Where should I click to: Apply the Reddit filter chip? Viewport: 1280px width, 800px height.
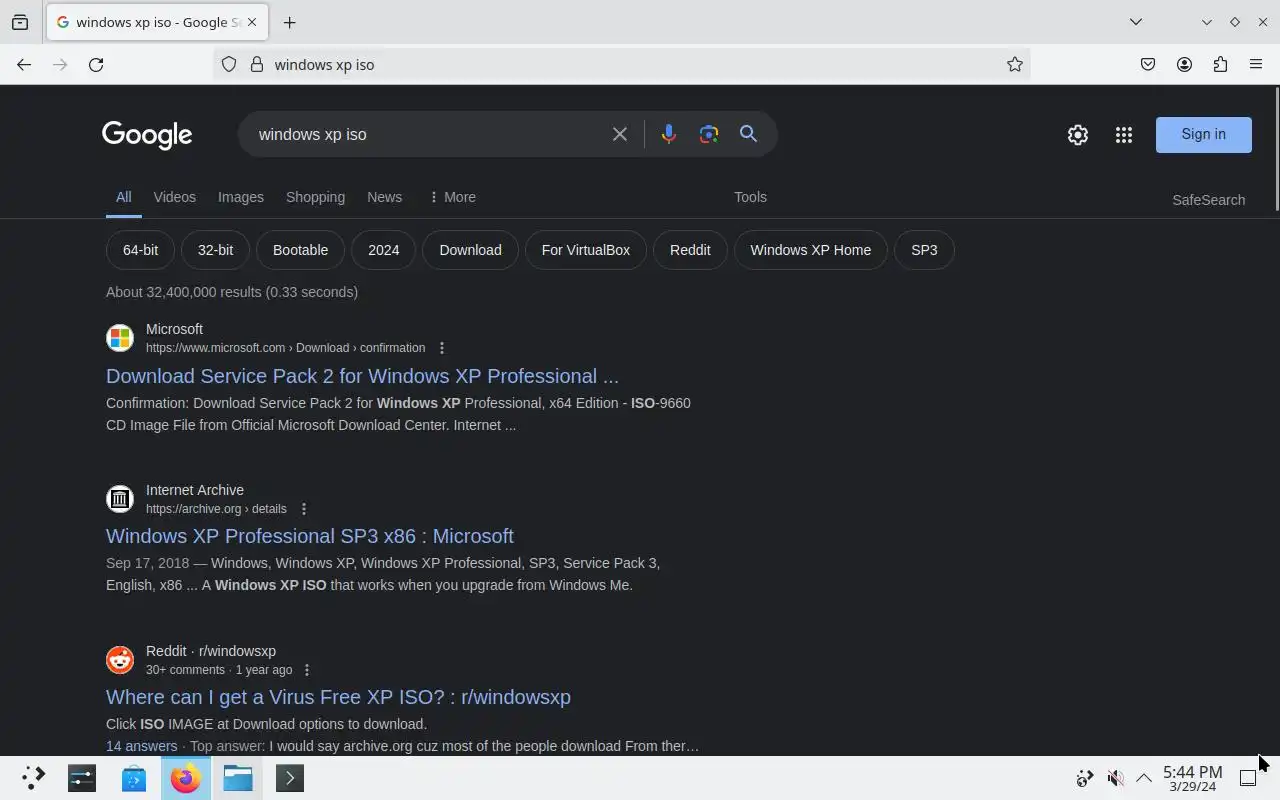tap(690, 250)
